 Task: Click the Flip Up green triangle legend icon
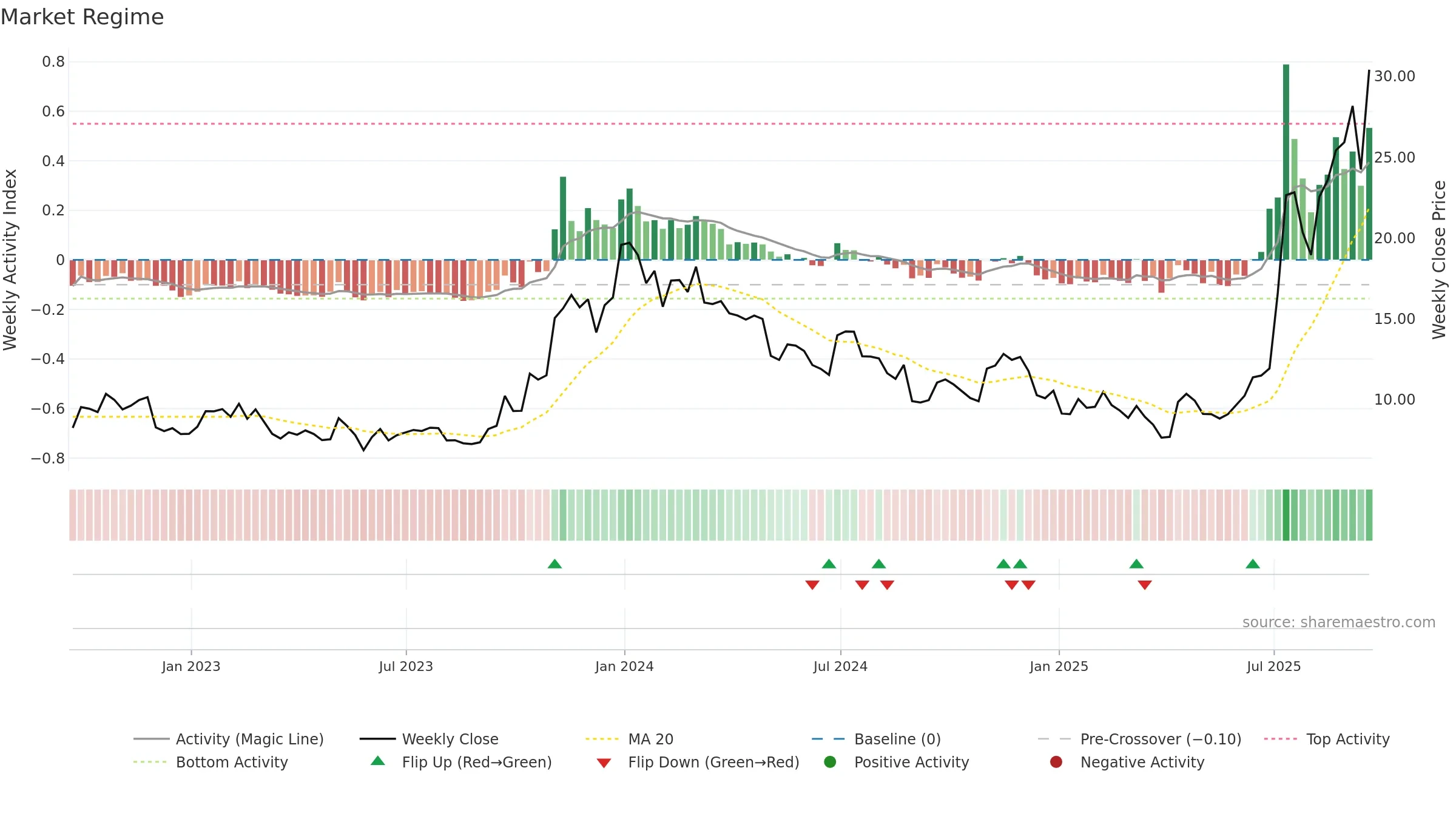point(378,761)
